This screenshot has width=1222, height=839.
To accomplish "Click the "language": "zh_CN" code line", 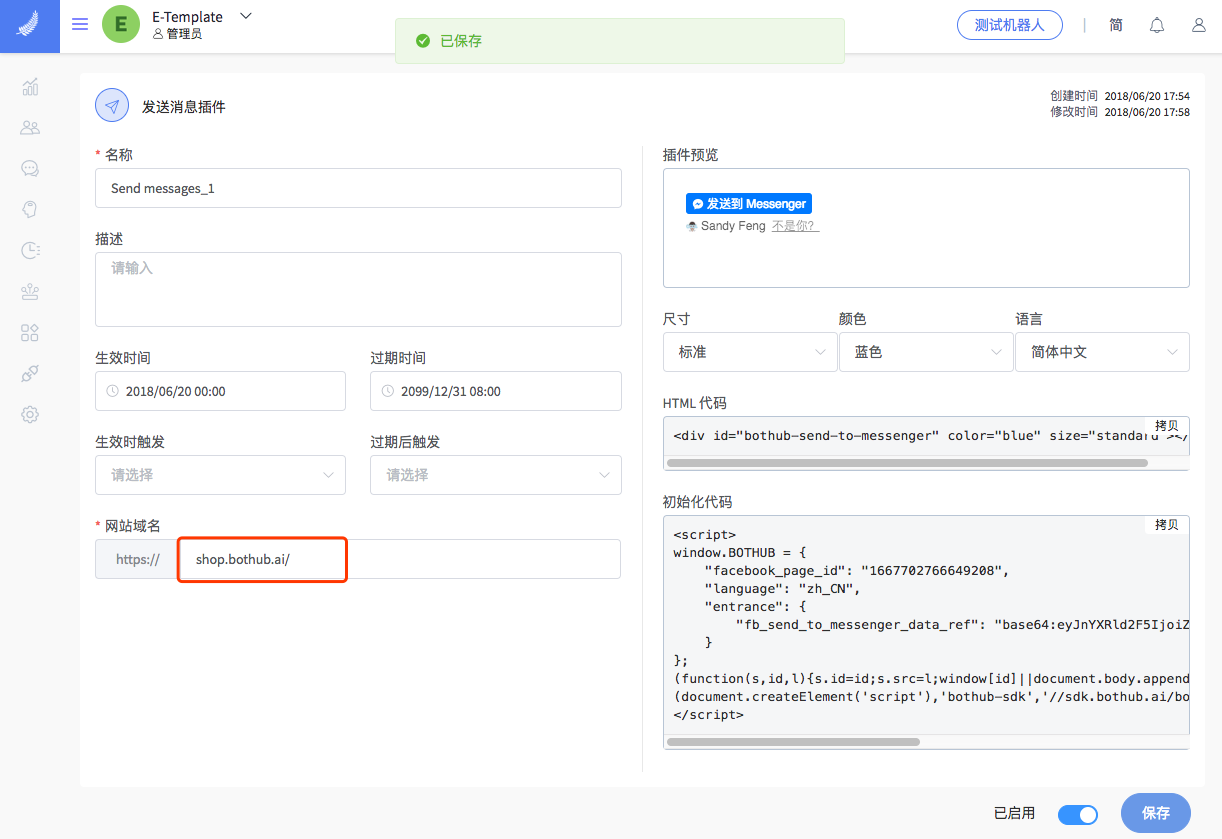I will 782,589.
